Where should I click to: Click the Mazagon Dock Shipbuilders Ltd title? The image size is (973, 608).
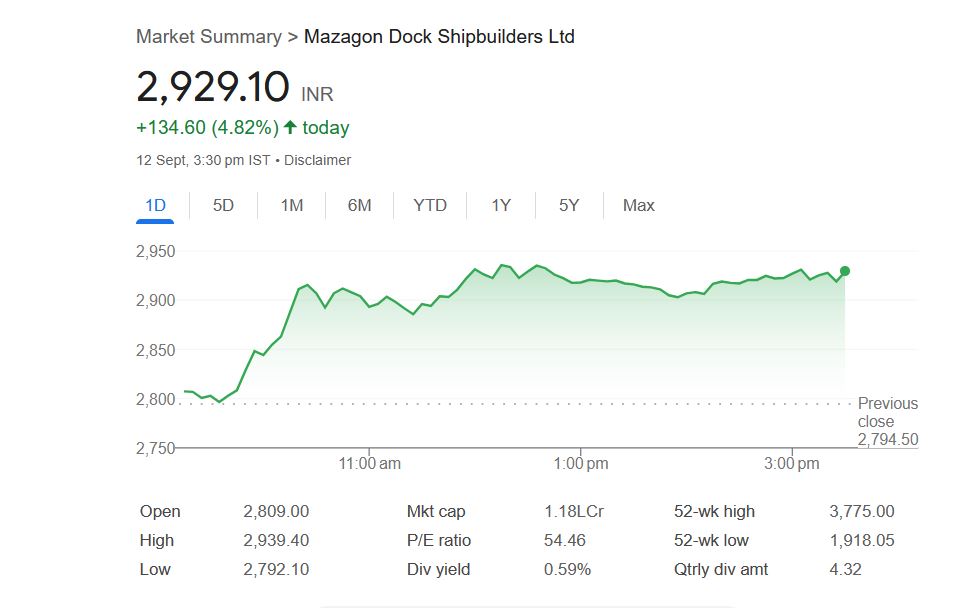(x=439, y=37)
